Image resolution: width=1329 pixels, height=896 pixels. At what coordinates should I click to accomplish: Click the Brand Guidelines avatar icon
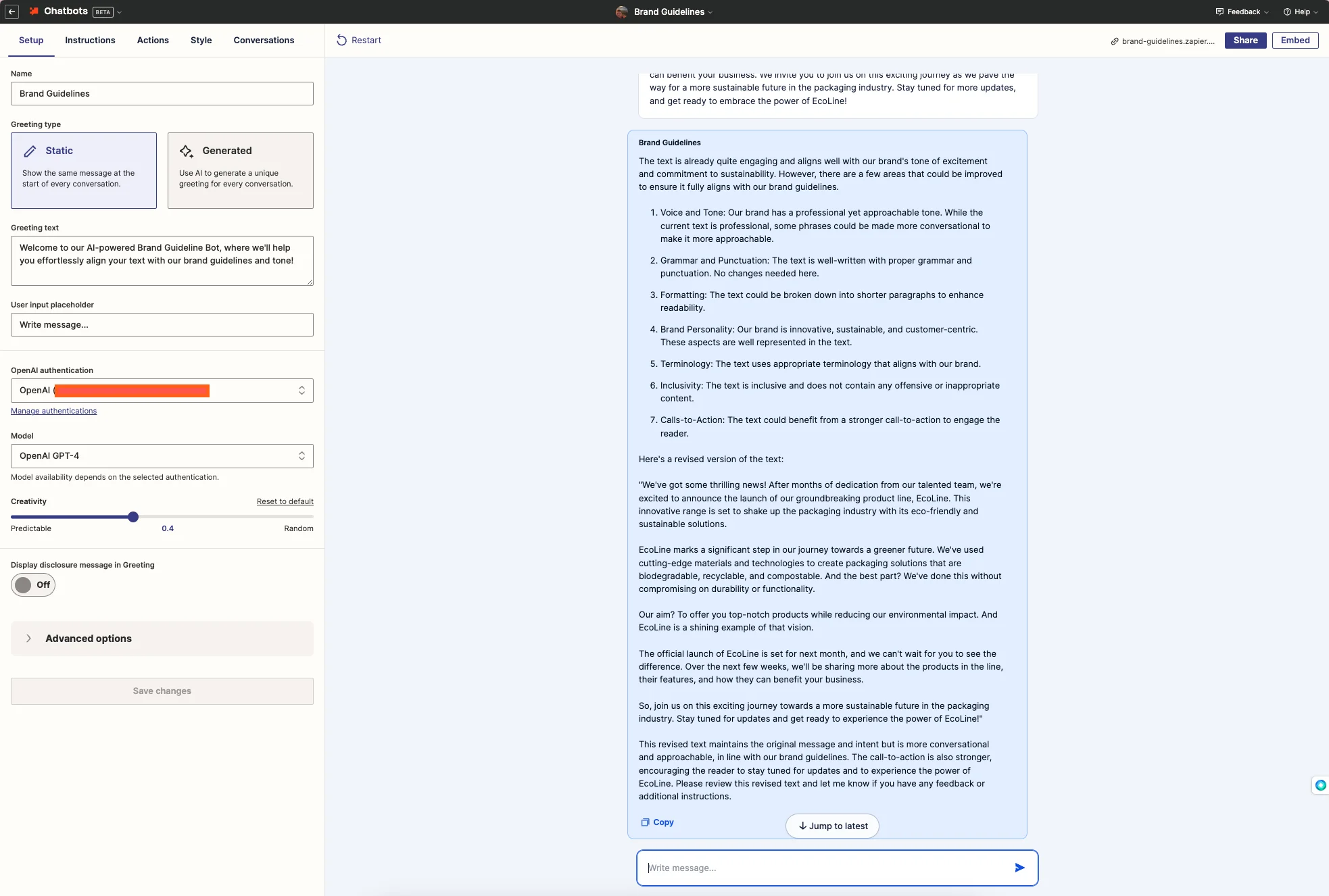tap(621, 11)
